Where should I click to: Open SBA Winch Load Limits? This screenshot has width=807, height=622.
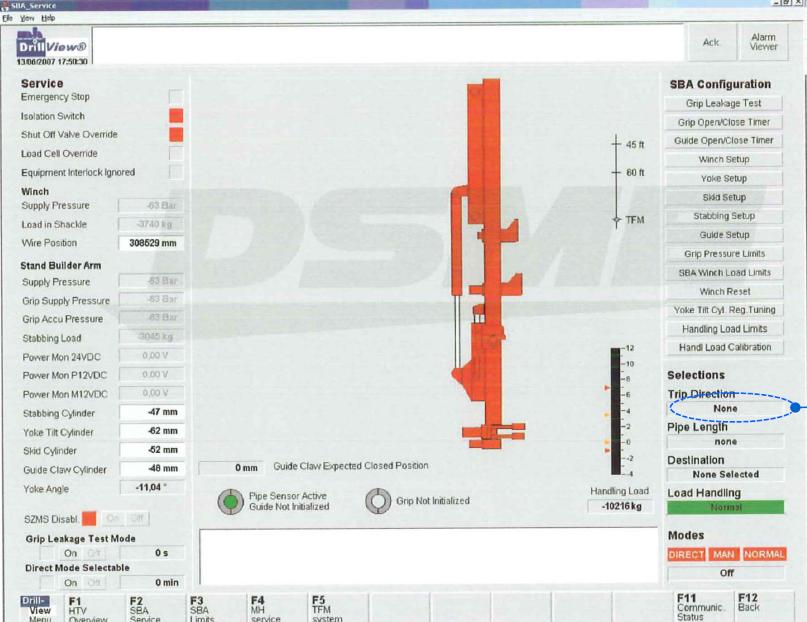(725, 273)
